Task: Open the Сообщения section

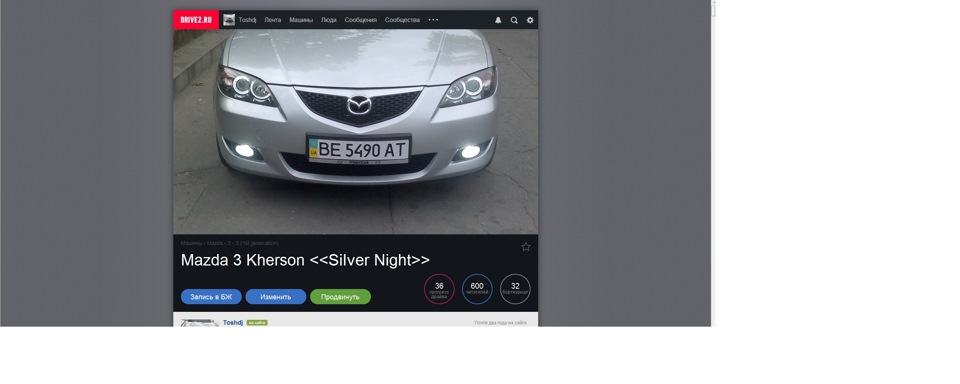Action: [361, 20]
